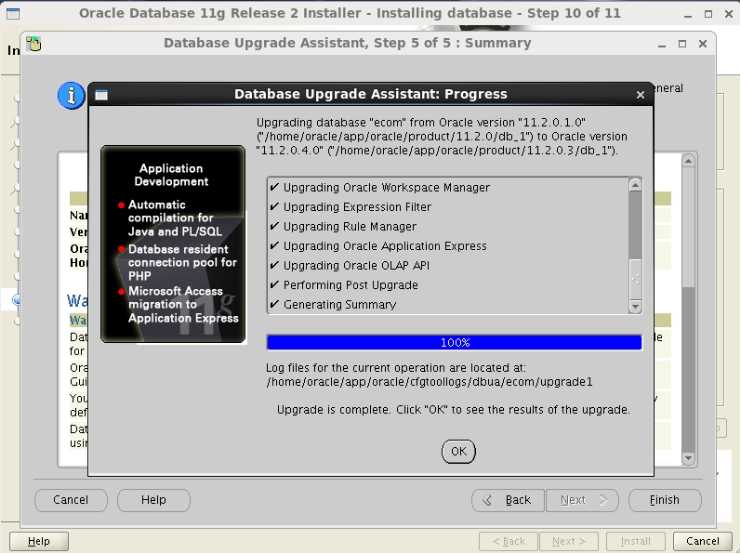Minimize the Oracle Installer window
741x554 pixels.
tap(688, 15)
